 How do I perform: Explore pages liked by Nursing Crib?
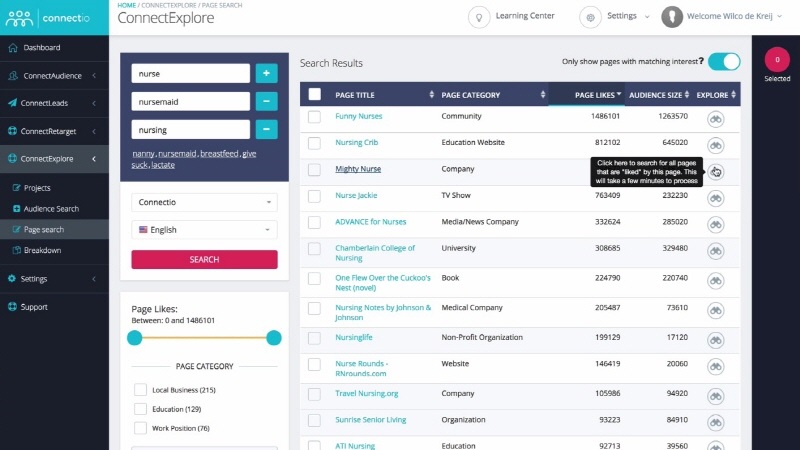coord(716,146)
